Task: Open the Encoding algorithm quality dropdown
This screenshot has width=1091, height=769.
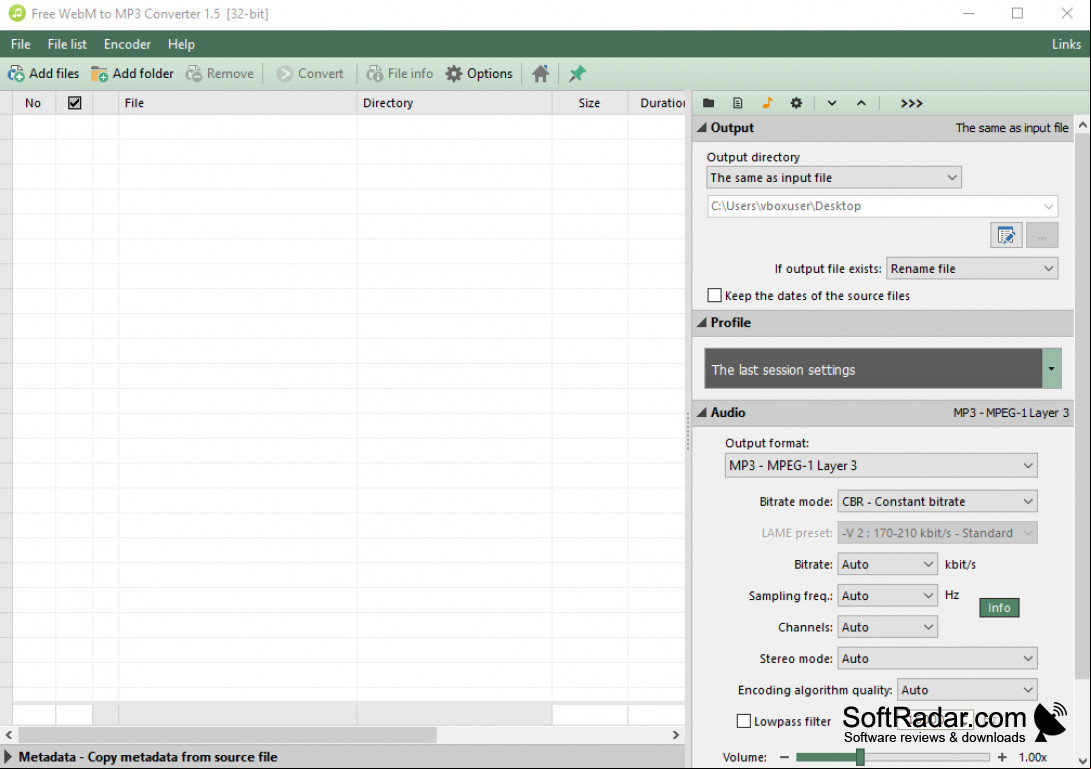Action: [967, 690]
